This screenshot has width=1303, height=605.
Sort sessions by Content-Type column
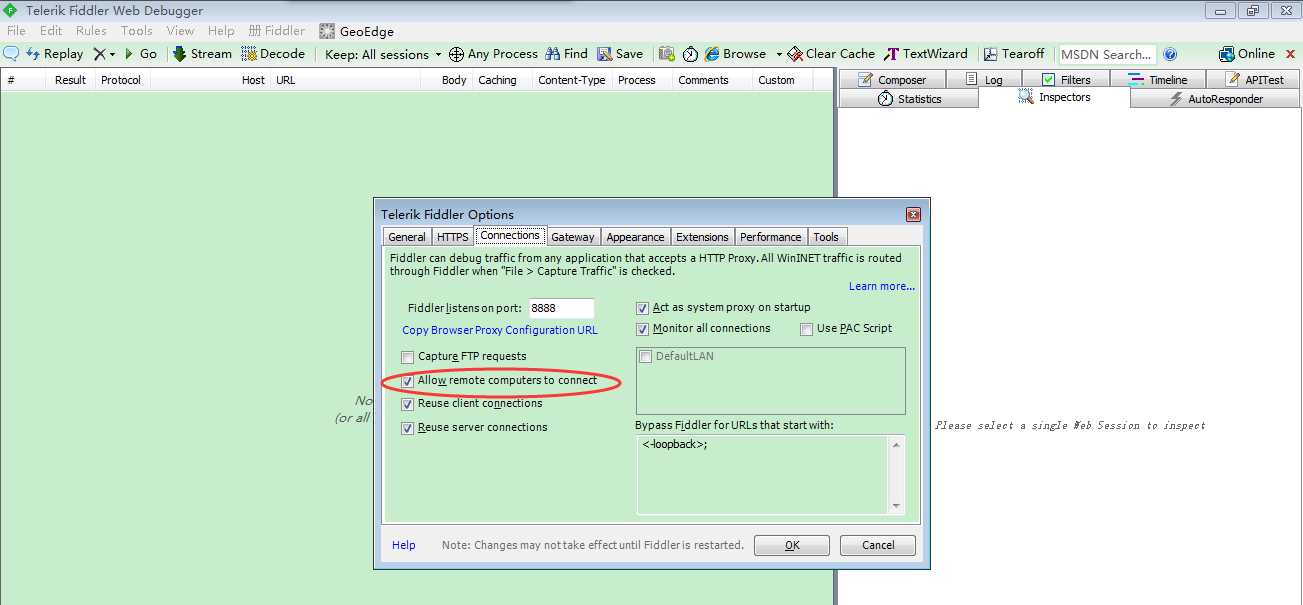point(571,80)
